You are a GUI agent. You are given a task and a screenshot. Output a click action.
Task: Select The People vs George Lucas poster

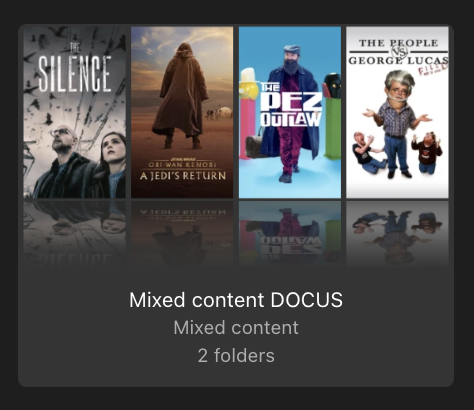[397, 112]
